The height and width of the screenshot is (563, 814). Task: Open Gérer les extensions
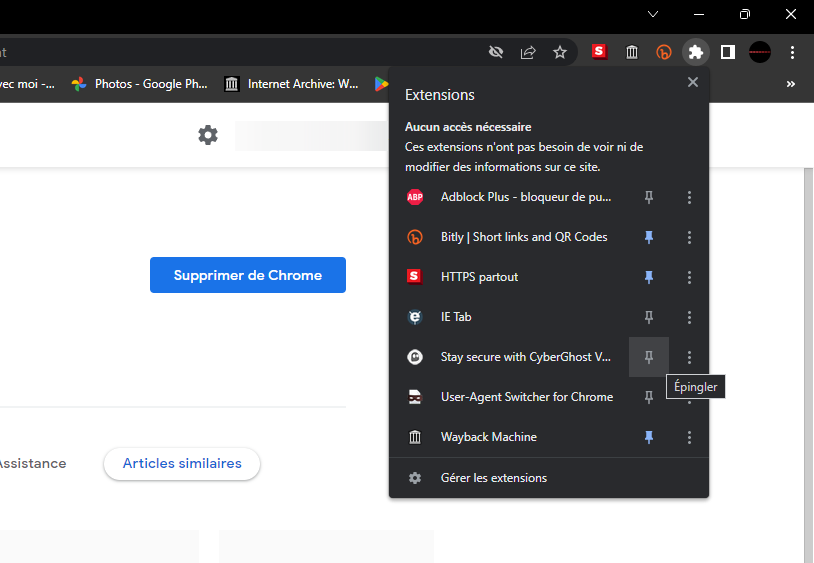tap(549, 478)
